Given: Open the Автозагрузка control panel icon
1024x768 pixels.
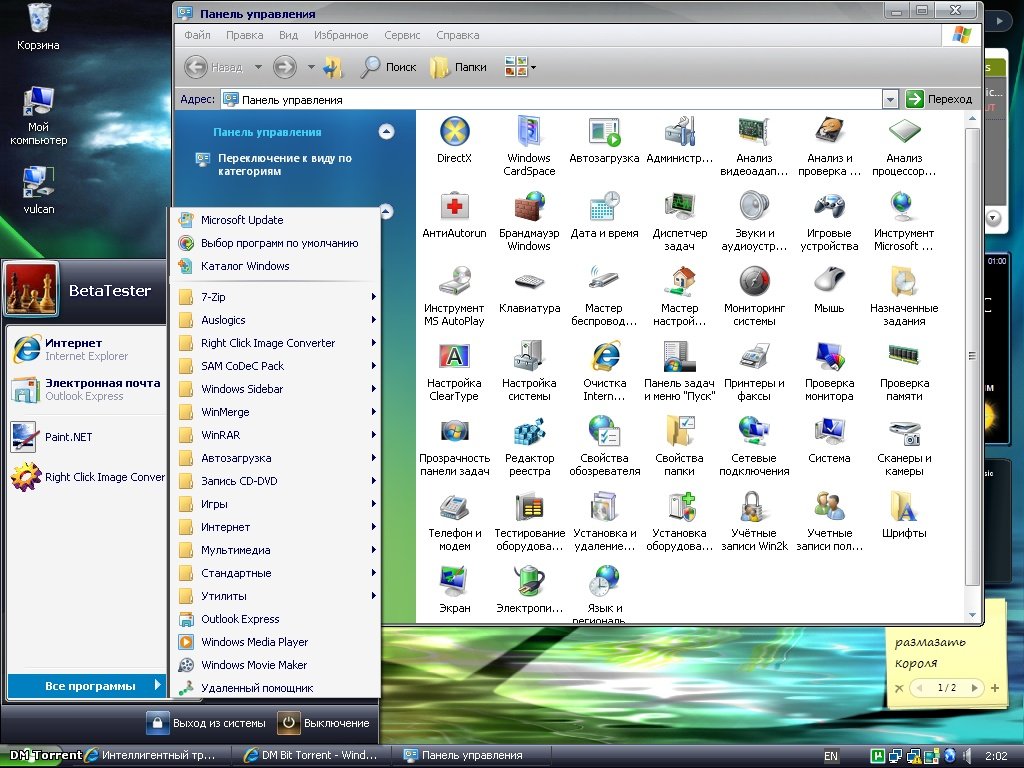Looking at the screenshot, I should pyautogui.click(x=604, y=139).
